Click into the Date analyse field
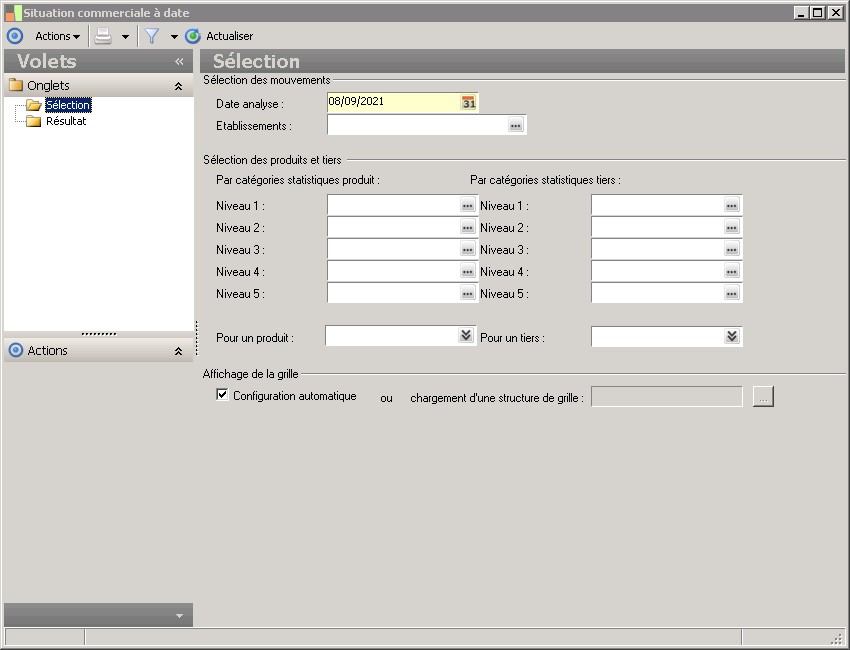Viewport: 850px width, 650px height. (x=392, y=102)
